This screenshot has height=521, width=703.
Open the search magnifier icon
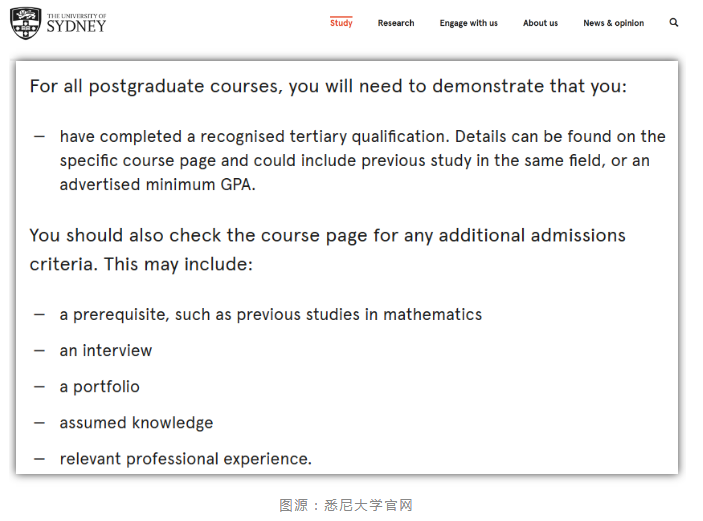point(673,22)
